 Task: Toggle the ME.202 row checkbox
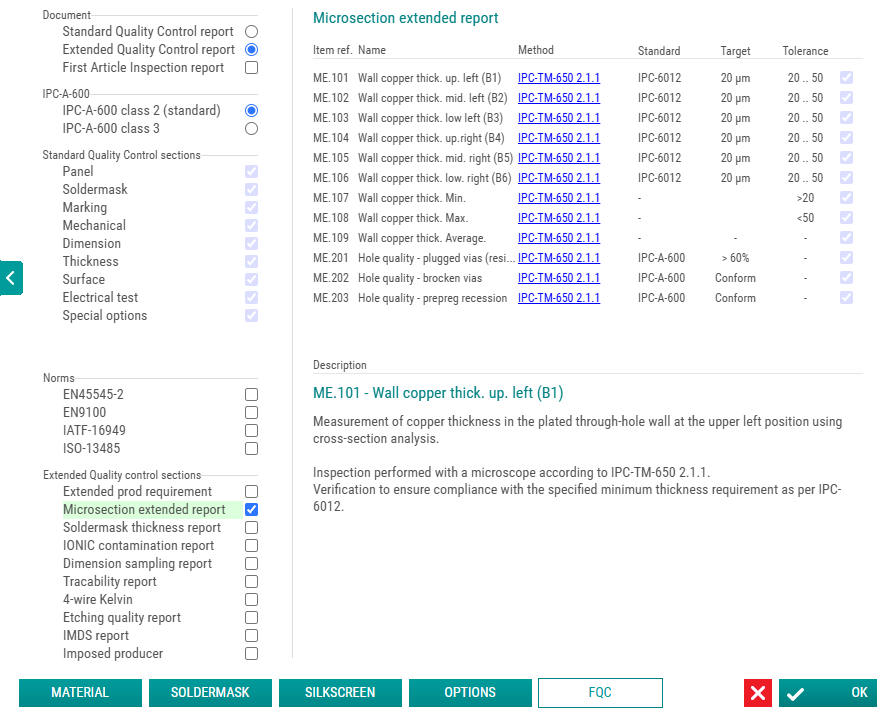click(846, 278)
